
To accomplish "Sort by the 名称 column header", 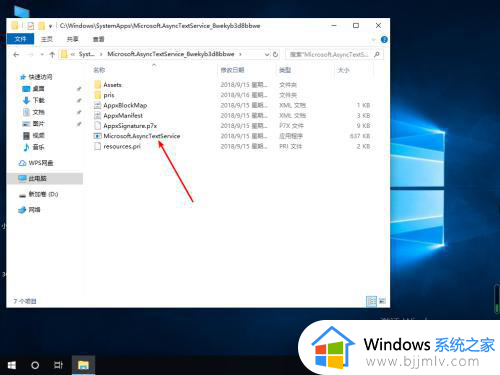I will coord(99,70).
